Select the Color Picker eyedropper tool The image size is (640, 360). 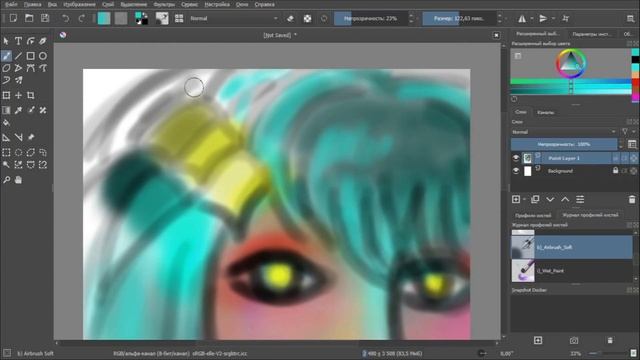pos(18,110)
